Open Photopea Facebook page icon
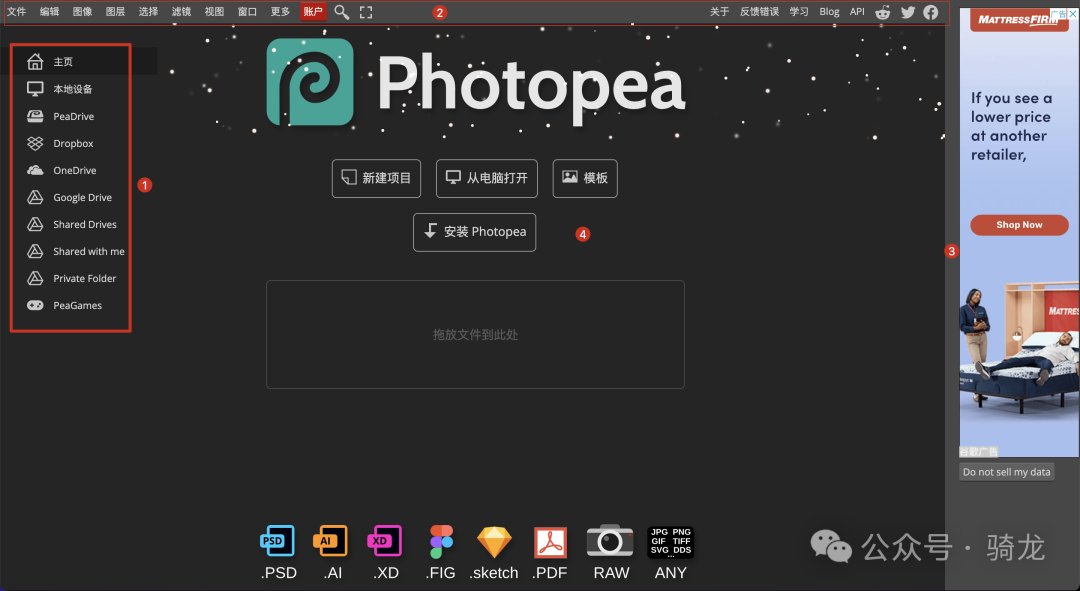The width and height of the screenshot is (1080, 591). click(931, 12)
